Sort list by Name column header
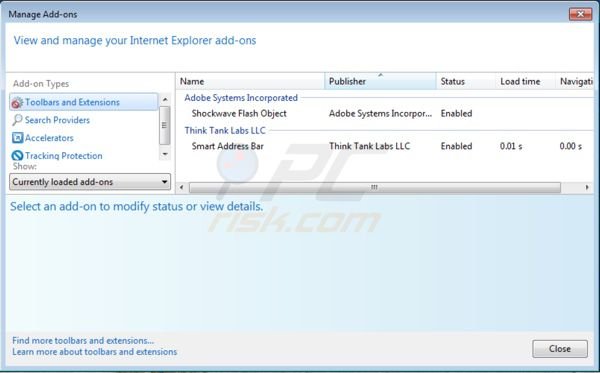The height and width of the screenshot is (373, 600). (x=250, y=81)
